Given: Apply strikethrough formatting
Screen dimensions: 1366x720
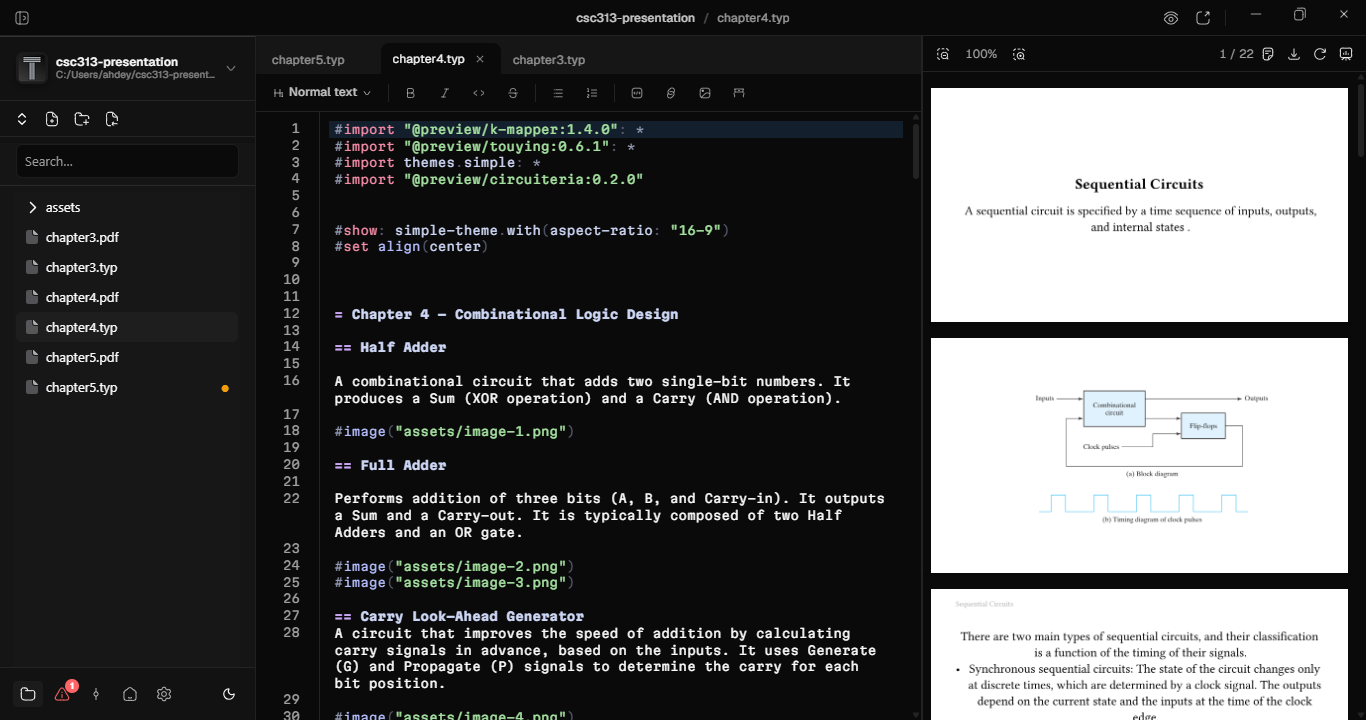Looking at the screenshot, I should (x=513, y=93).
